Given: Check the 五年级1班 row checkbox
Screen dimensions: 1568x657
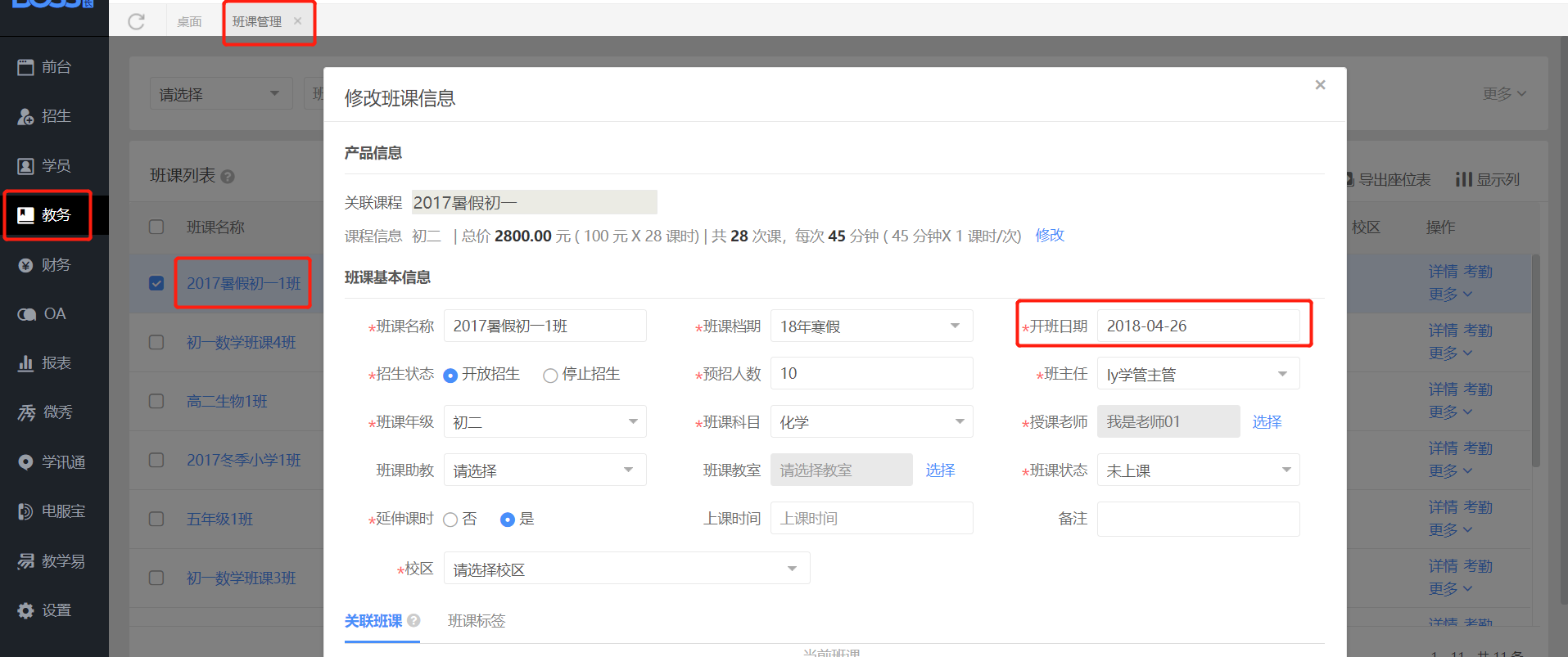Looking at the screenshot, I should pyautogui.click(x=156, y=519).
